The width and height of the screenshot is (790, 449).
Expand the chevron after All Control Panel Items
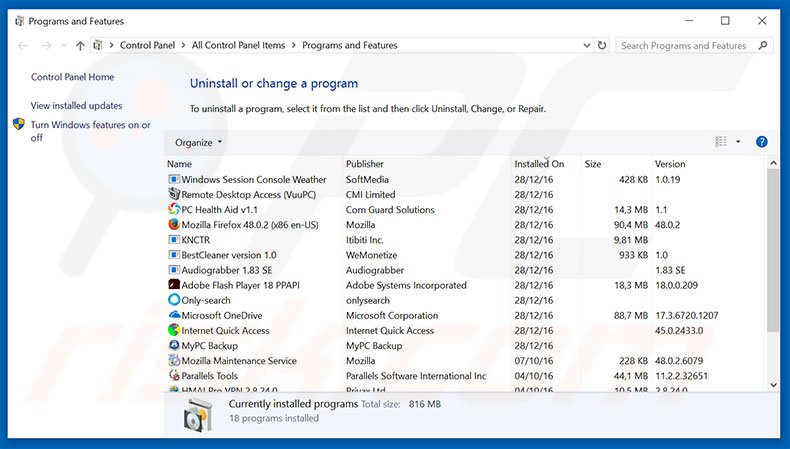[x=294, y=45]
